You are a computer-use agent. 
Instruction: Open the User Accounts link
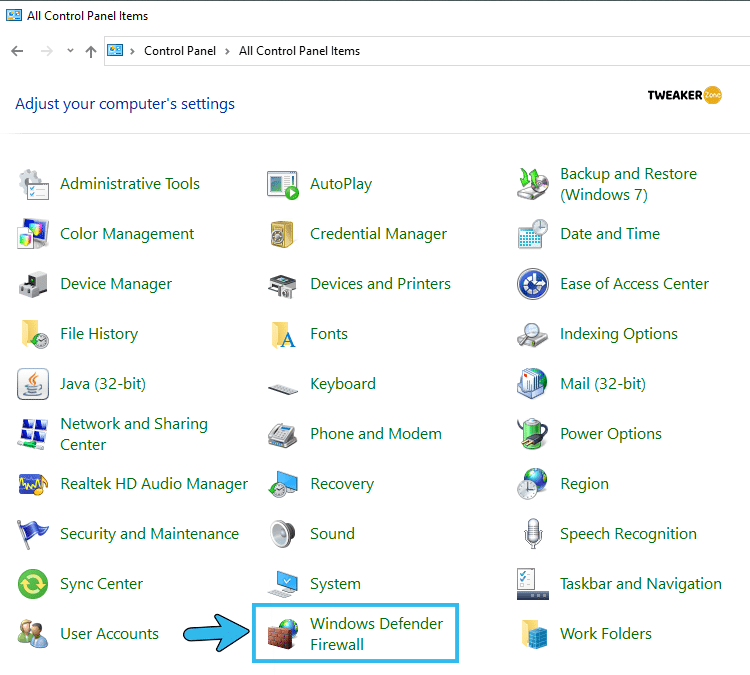click(x=109, y=634)
